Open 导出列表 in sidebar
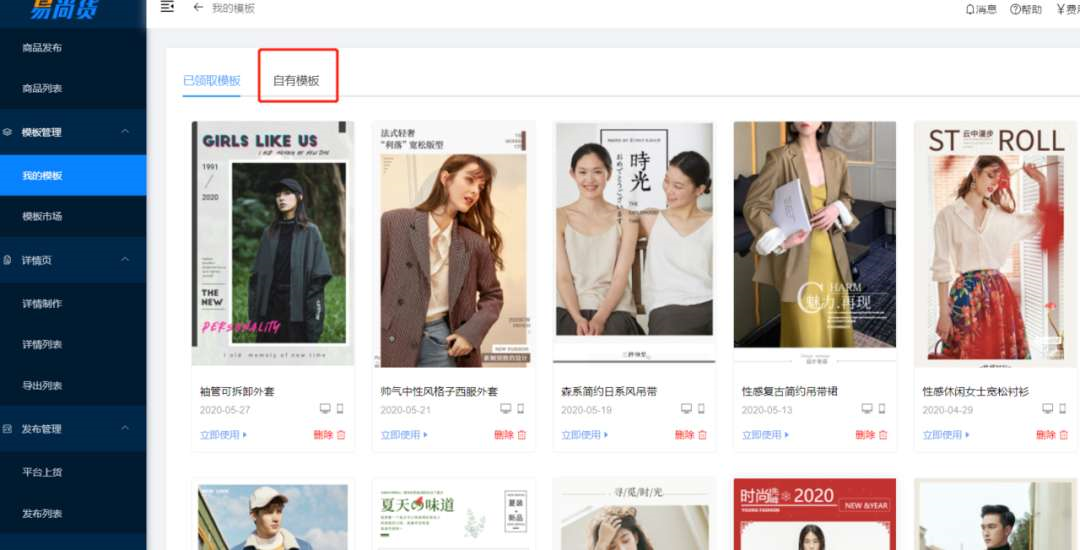 coord(42,385)
